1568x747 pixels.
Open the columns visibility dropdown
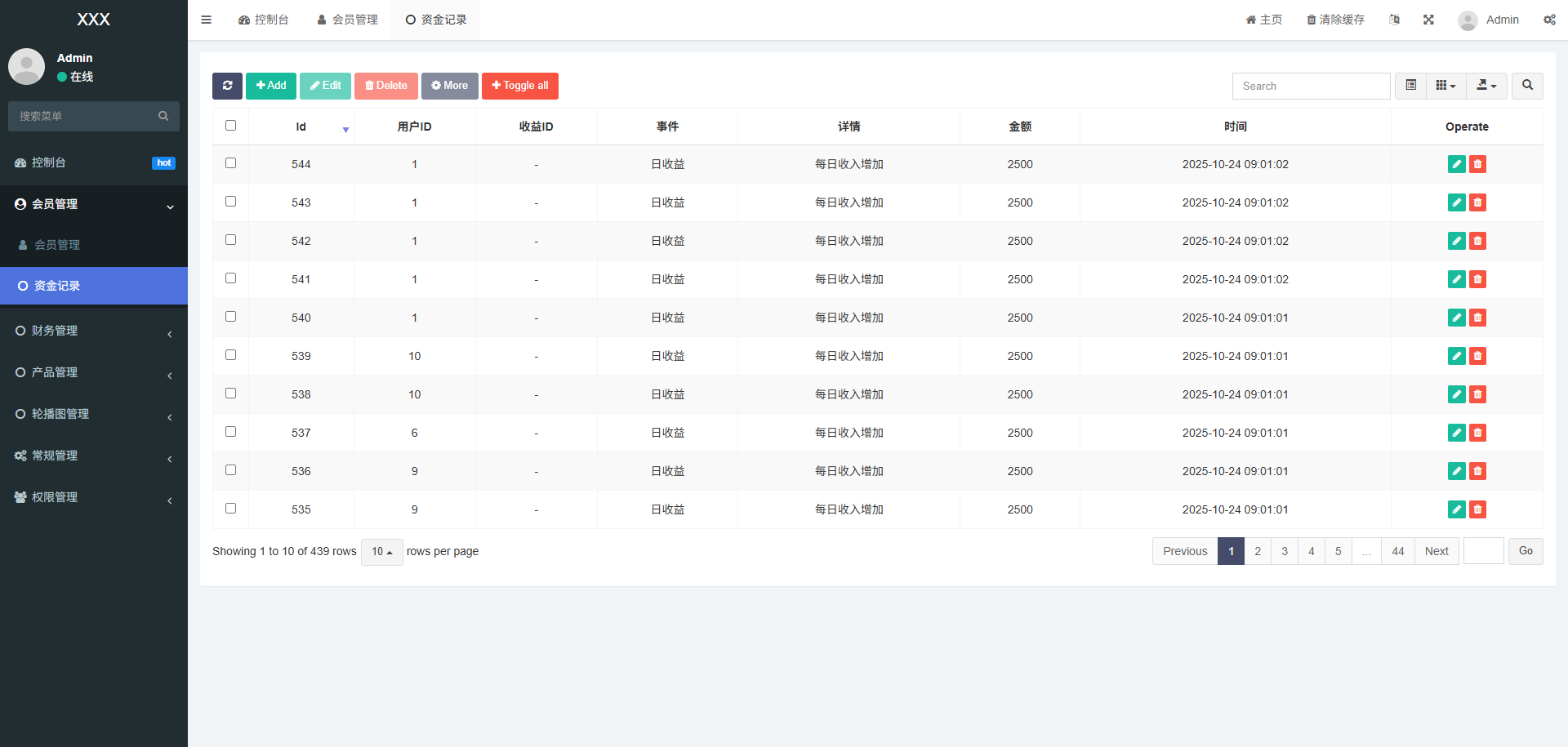tap(1445, 86)
